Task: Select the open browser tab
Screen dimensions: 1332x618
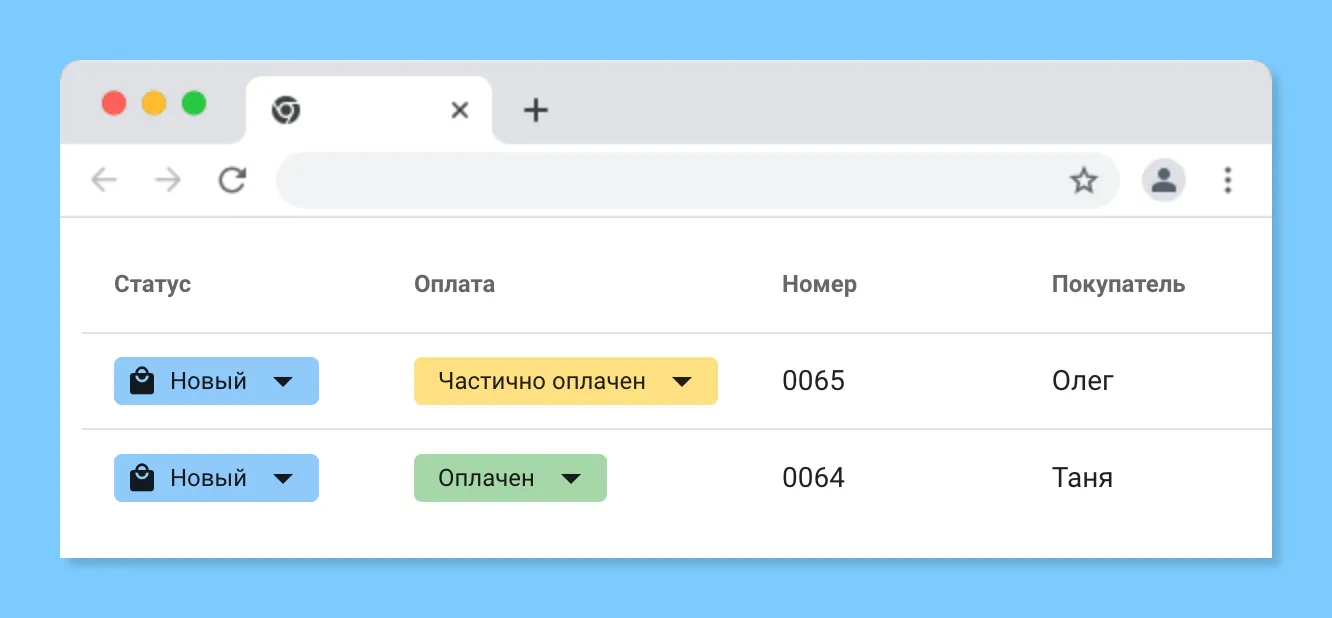Action: click(x=370, y=110)
